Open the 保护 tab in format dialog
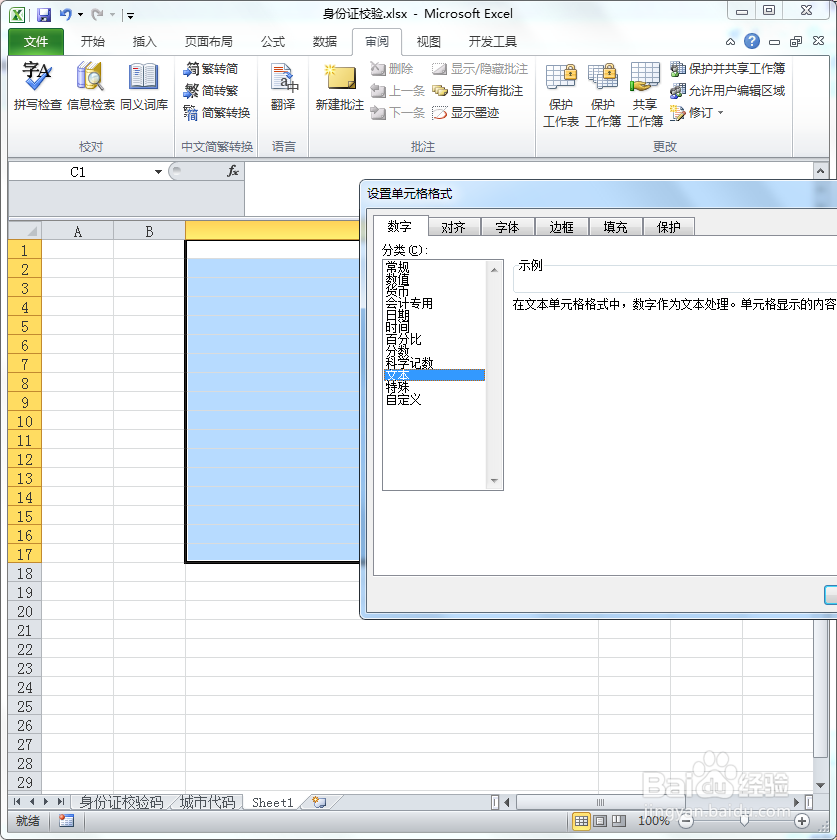 click(668, 227)
